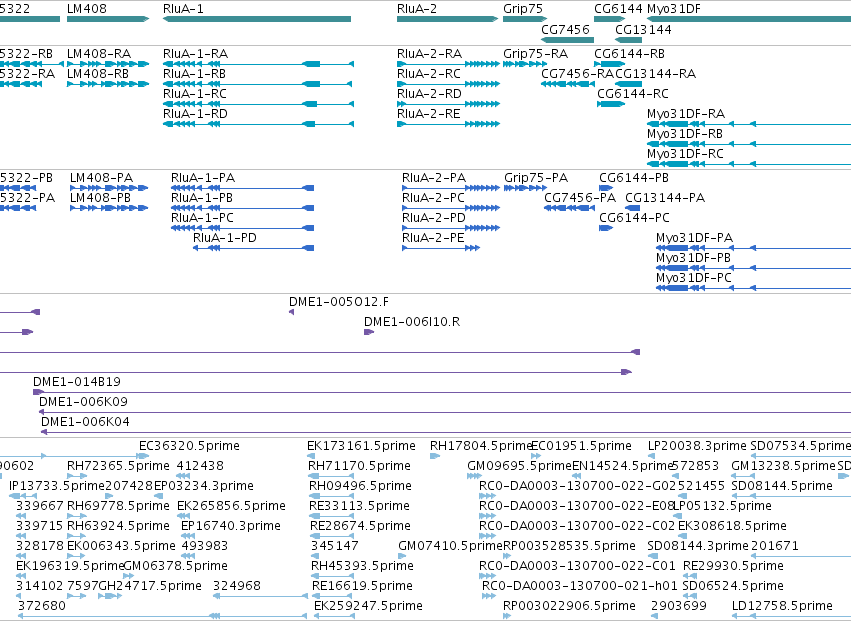Click the LD12758.5prime EST label
Screen dimensions: 851x621
[782, 606]
